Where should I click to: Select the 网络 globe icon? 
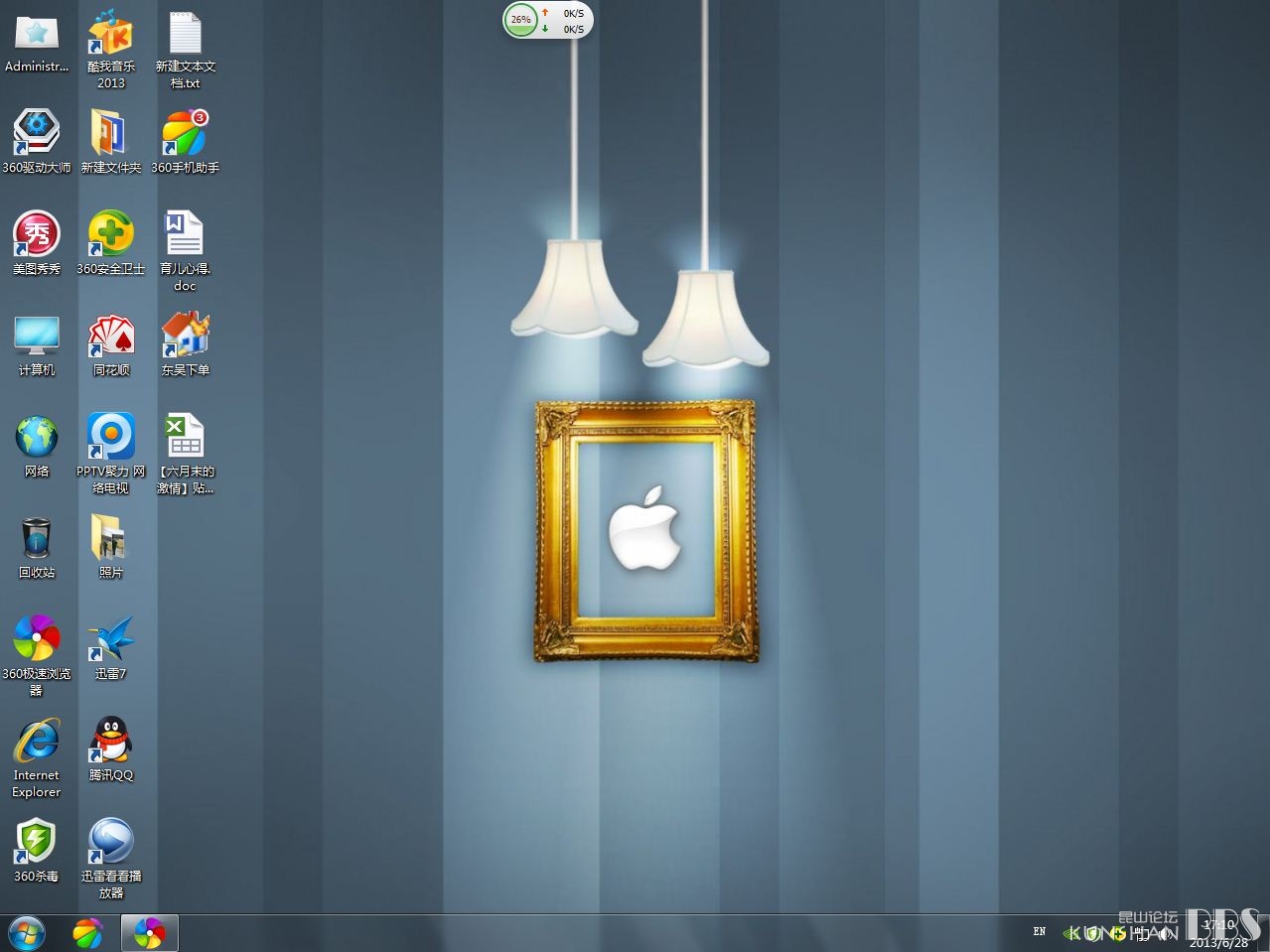coord(37,446)
